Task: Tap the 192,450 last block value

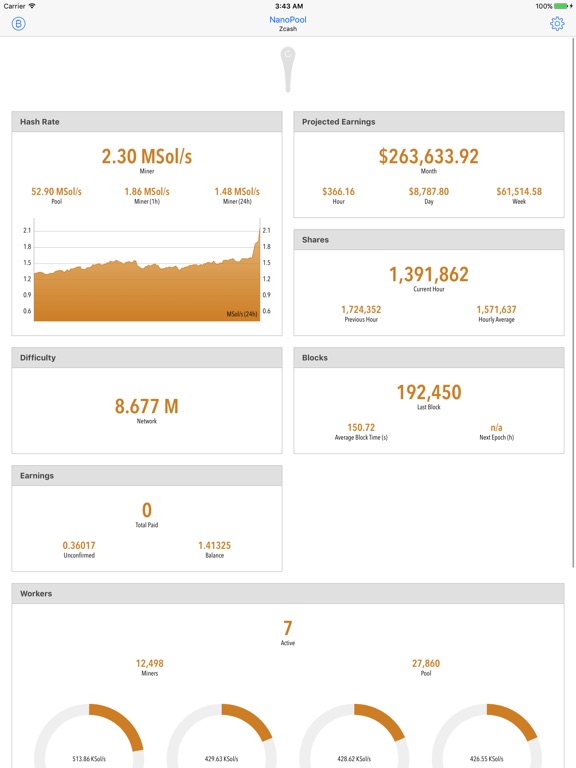Action: [429, 392]
